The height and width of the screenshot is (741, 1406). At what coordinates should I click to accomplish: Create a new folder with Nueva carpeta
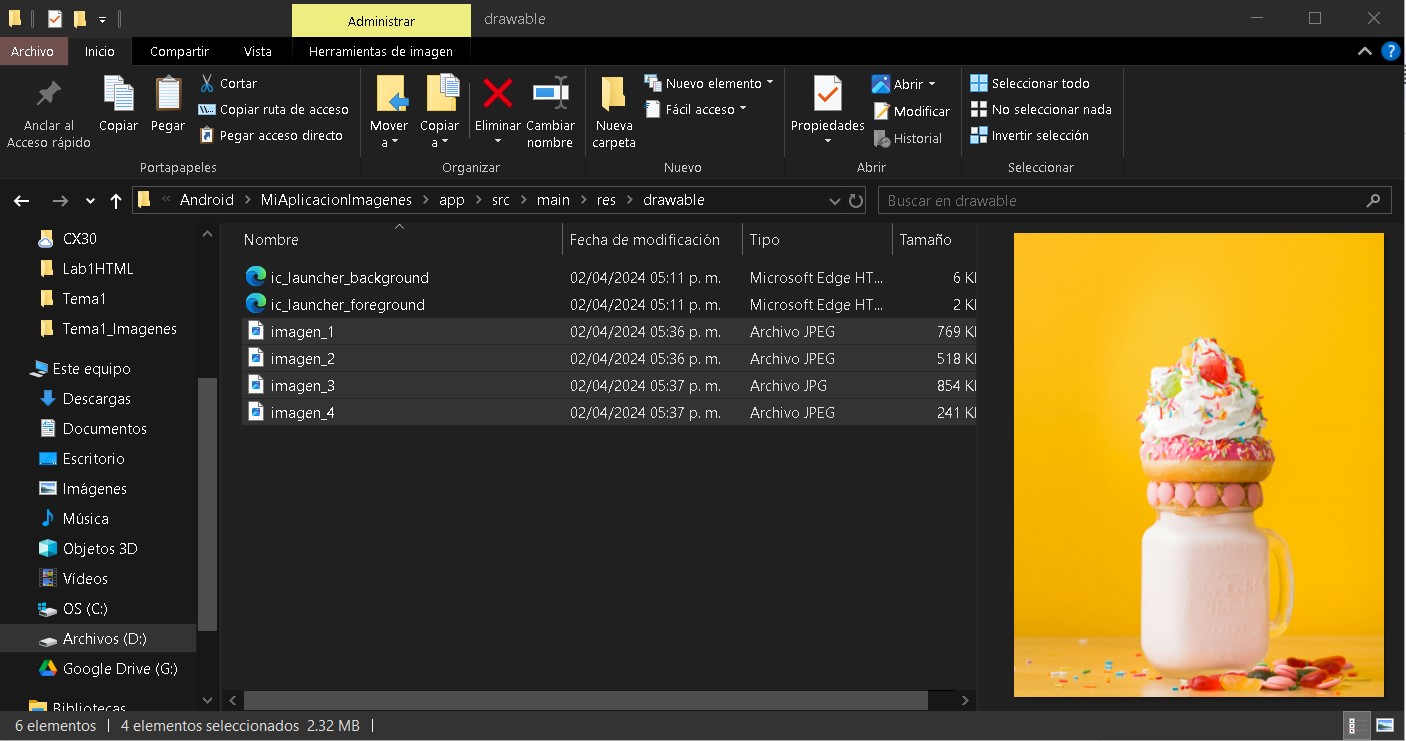tap(614, 94)
